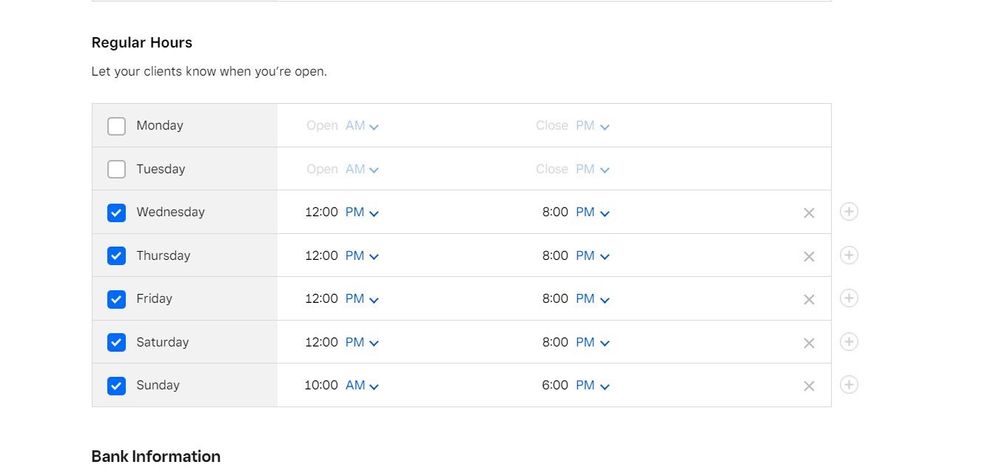Edit the Friday 8:00 closing time

tap(555, 299)
